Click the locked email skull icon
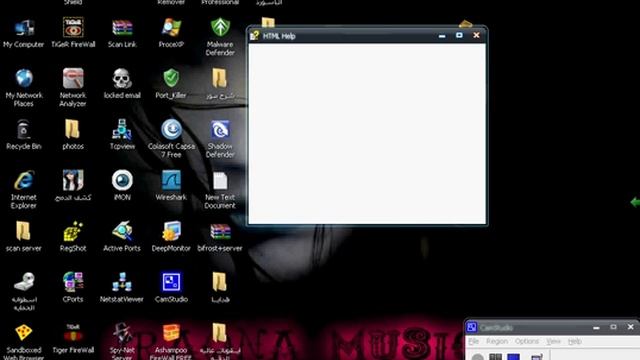640x360 pixels. click(x=122, y=78)
